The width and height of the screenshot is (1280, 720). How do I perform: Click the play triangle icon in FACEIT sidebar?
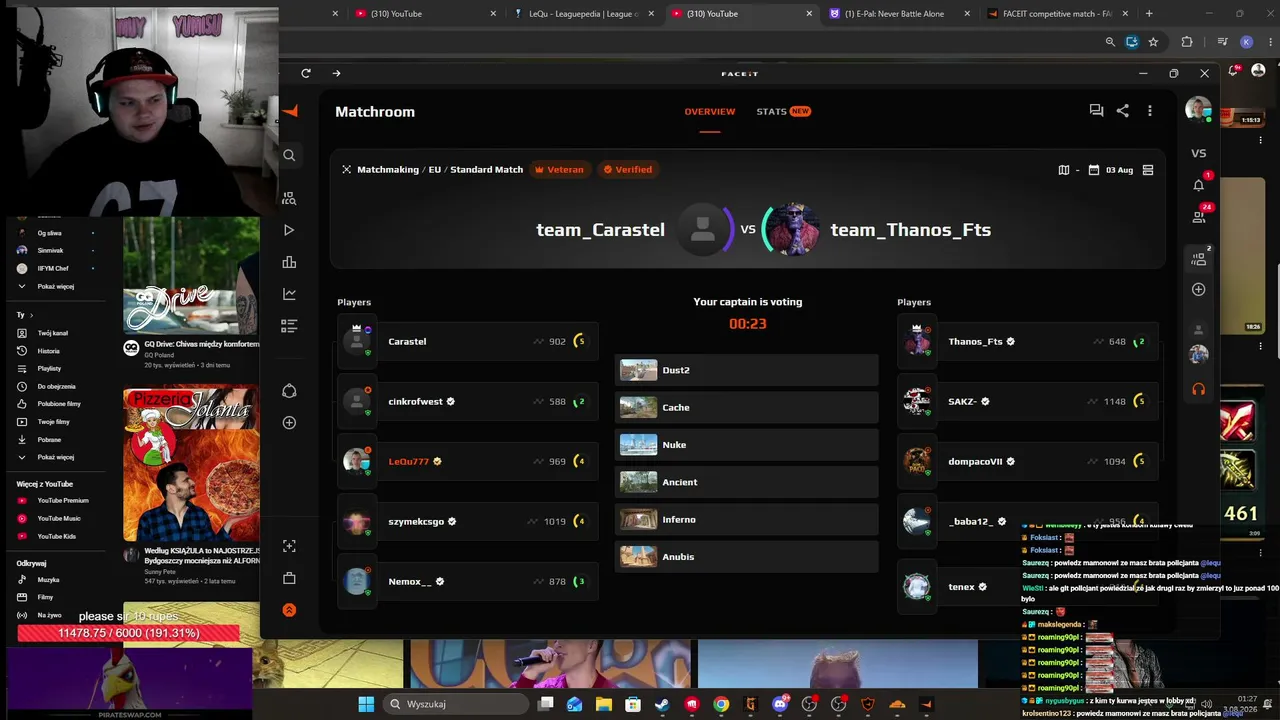(x=289, y=230)
